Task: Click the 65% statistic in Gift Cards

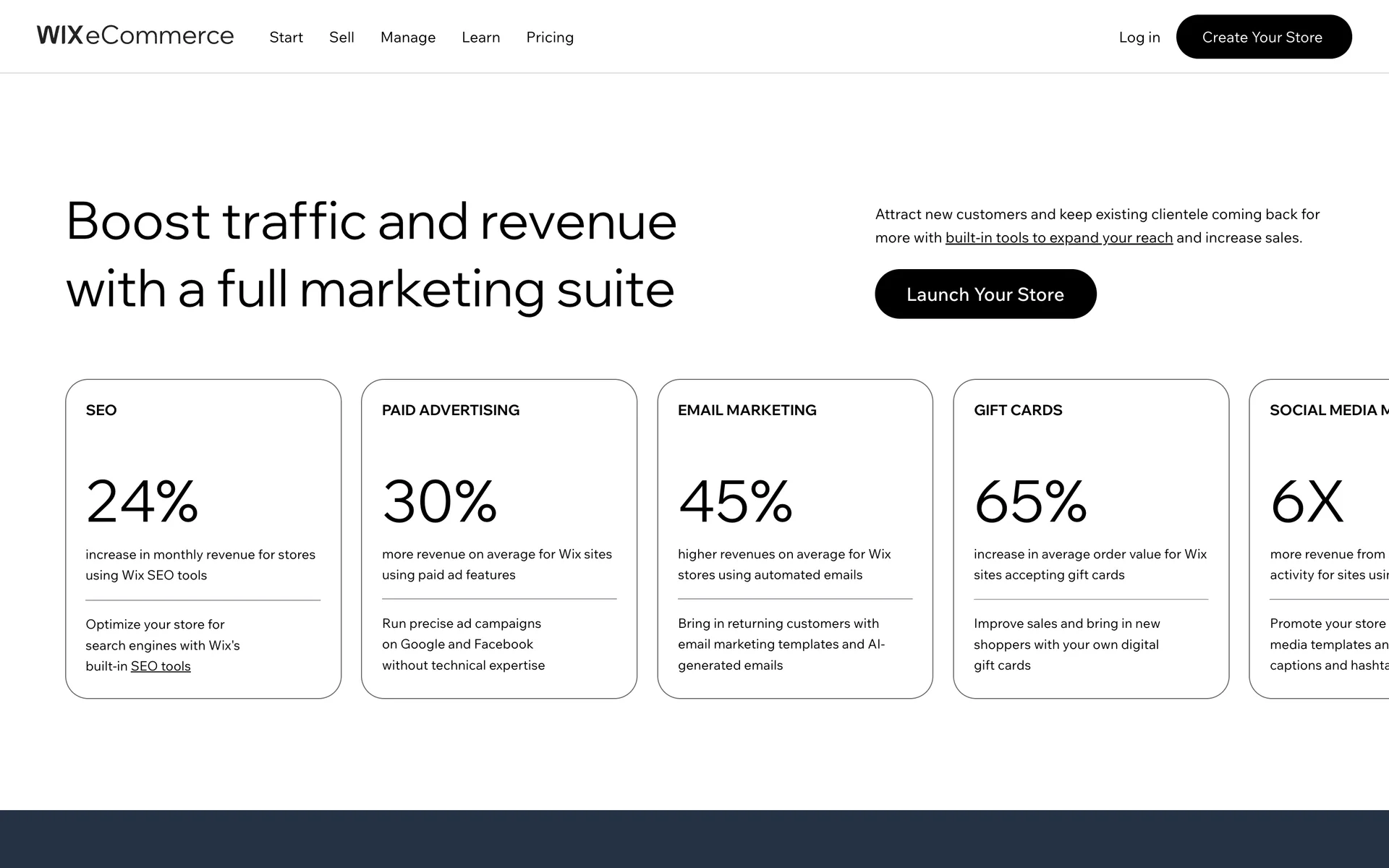Action: pyautogui.click(x=1030, y=501)
